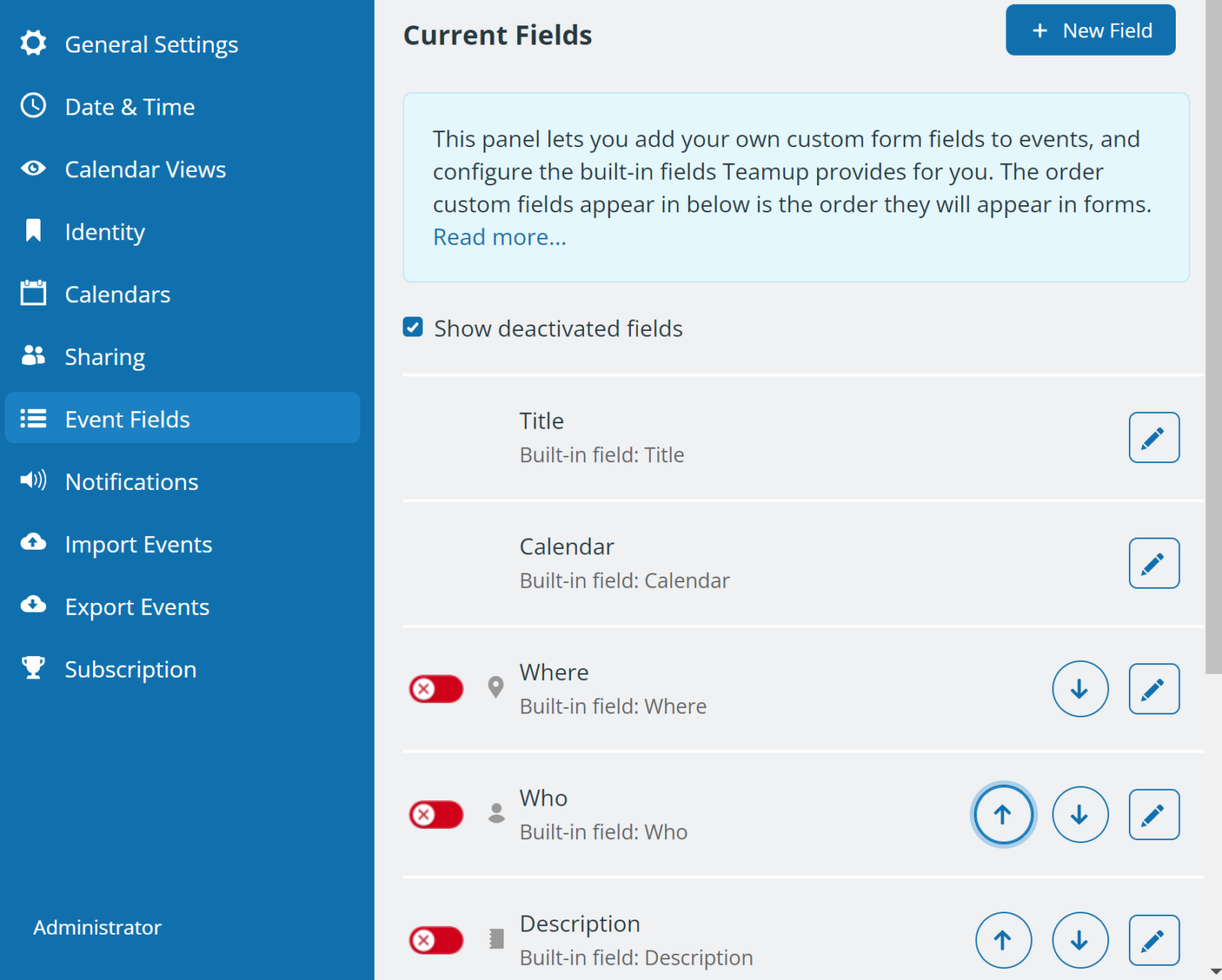Follow the Read more... link

tap(499, 237)
